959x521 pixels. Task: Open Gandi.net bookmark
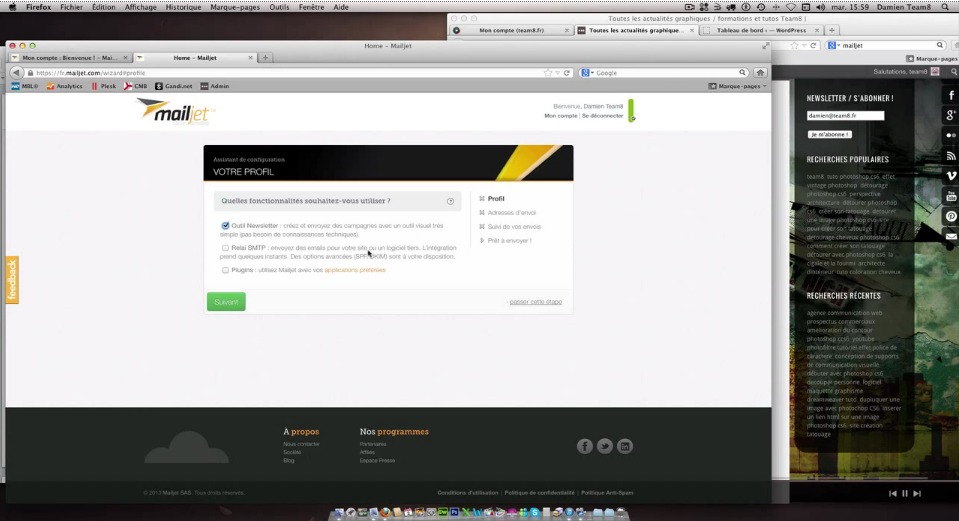(x=173, y=86)
